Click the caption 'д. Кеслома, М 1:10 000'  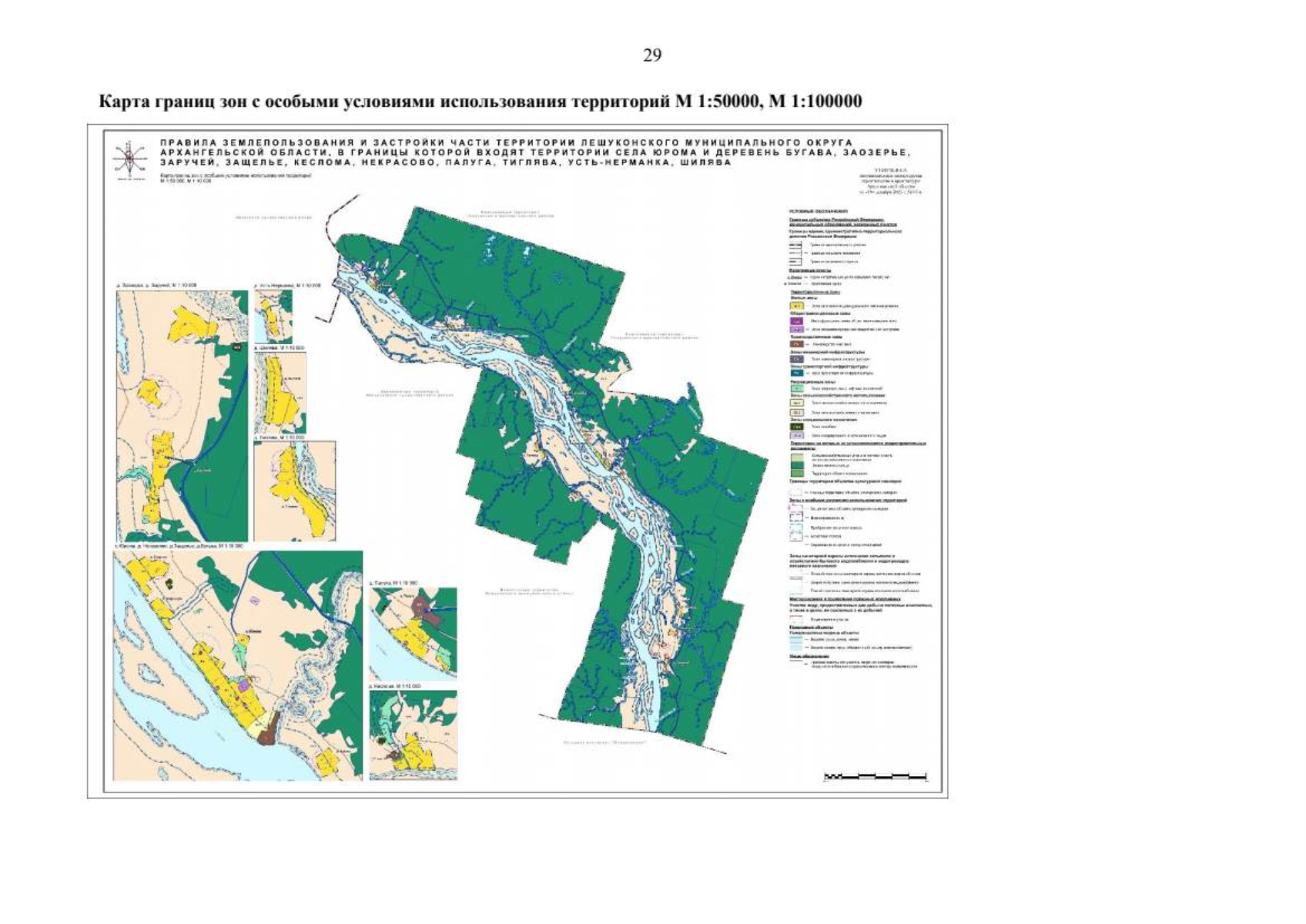tap(395, 685)
